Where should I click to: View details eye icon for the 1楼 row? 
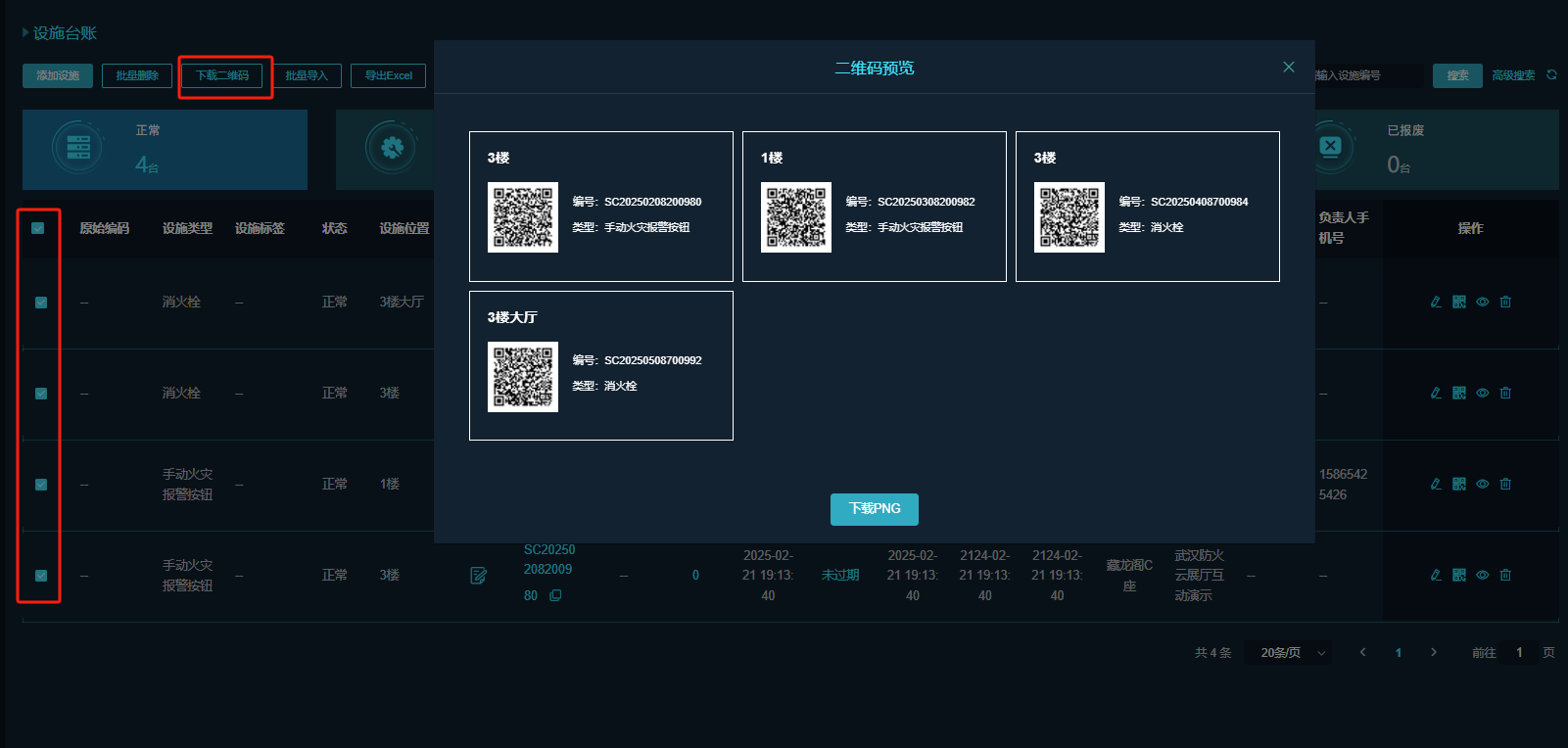point(1483,484)
